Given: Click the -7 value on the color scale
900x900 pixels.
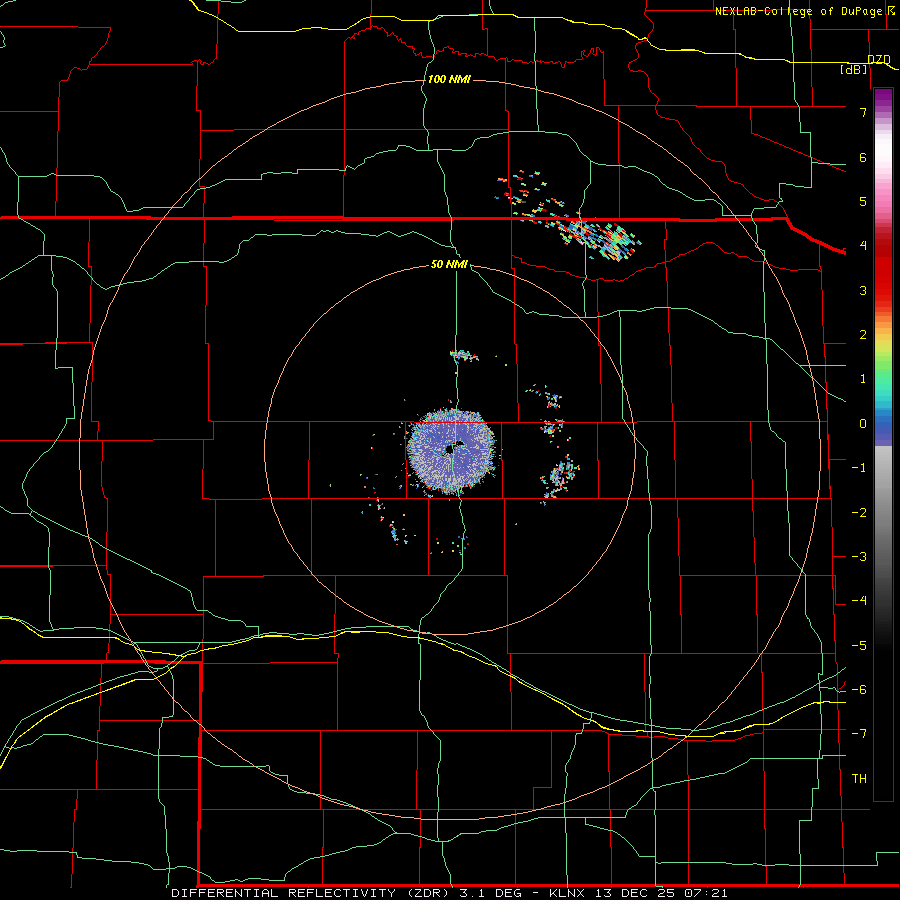Looking at the screenshot, I should pyautogui.click(x=859, y=734).
